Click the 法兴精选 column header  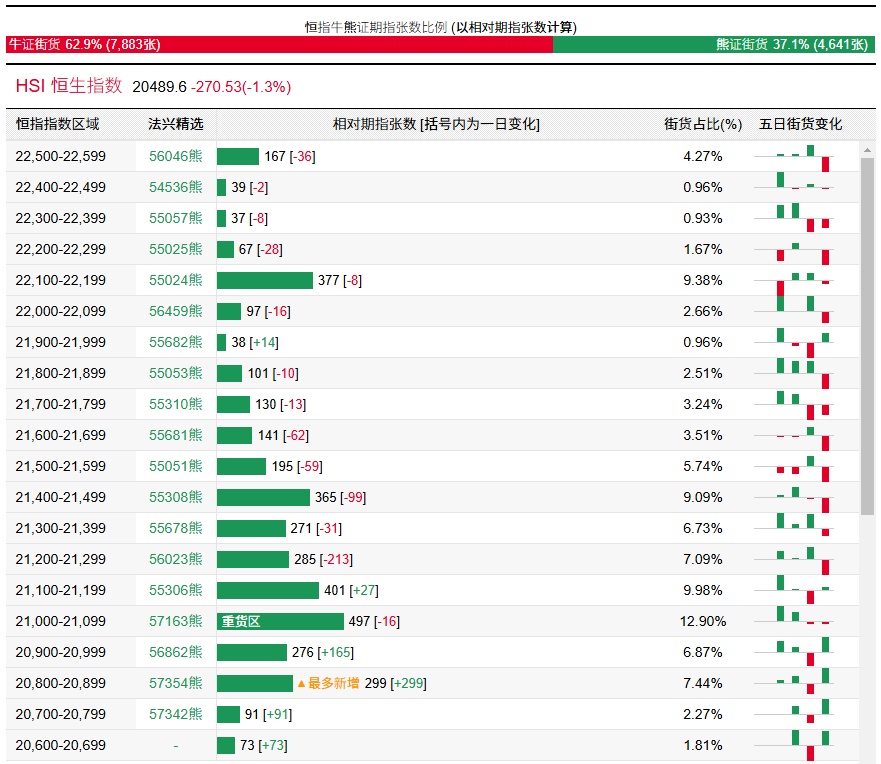point(175,124)
